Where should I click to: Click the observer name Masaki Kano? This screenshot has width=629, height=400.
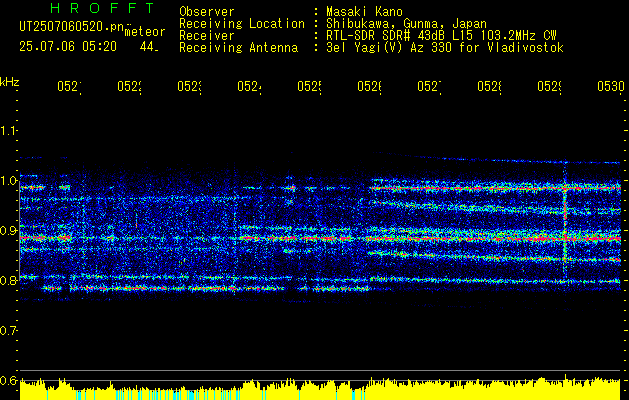point(364,12)
